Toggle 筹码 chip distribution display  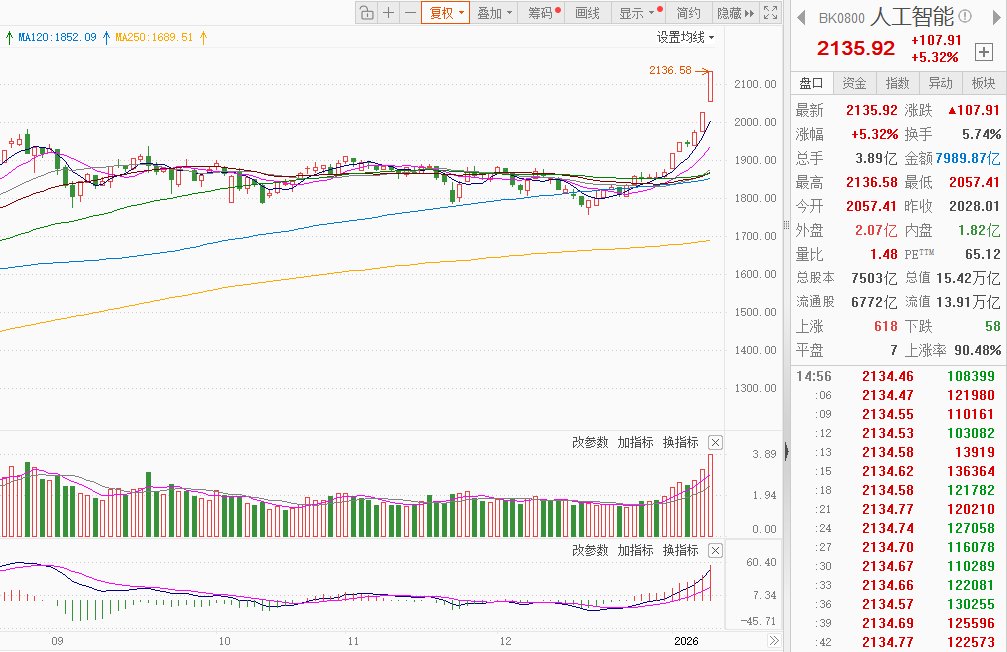click(544, 13)
